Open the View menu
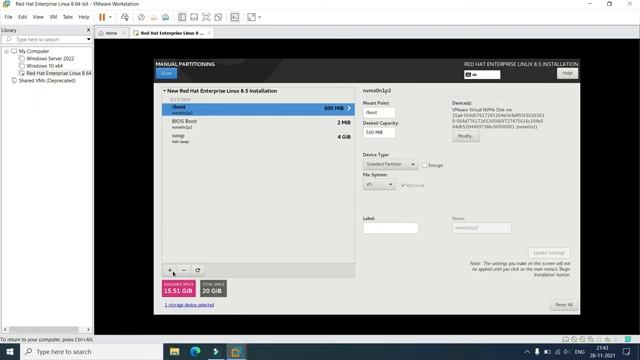 (x=38, y=17)
